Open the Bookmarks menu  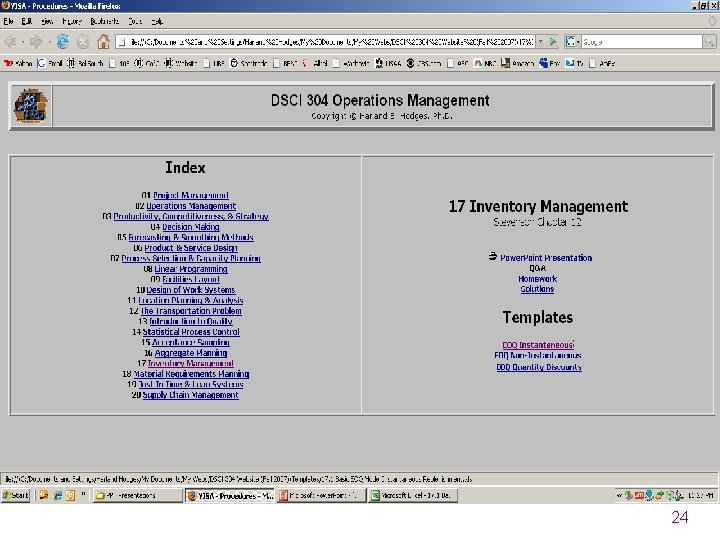[105, 21]
